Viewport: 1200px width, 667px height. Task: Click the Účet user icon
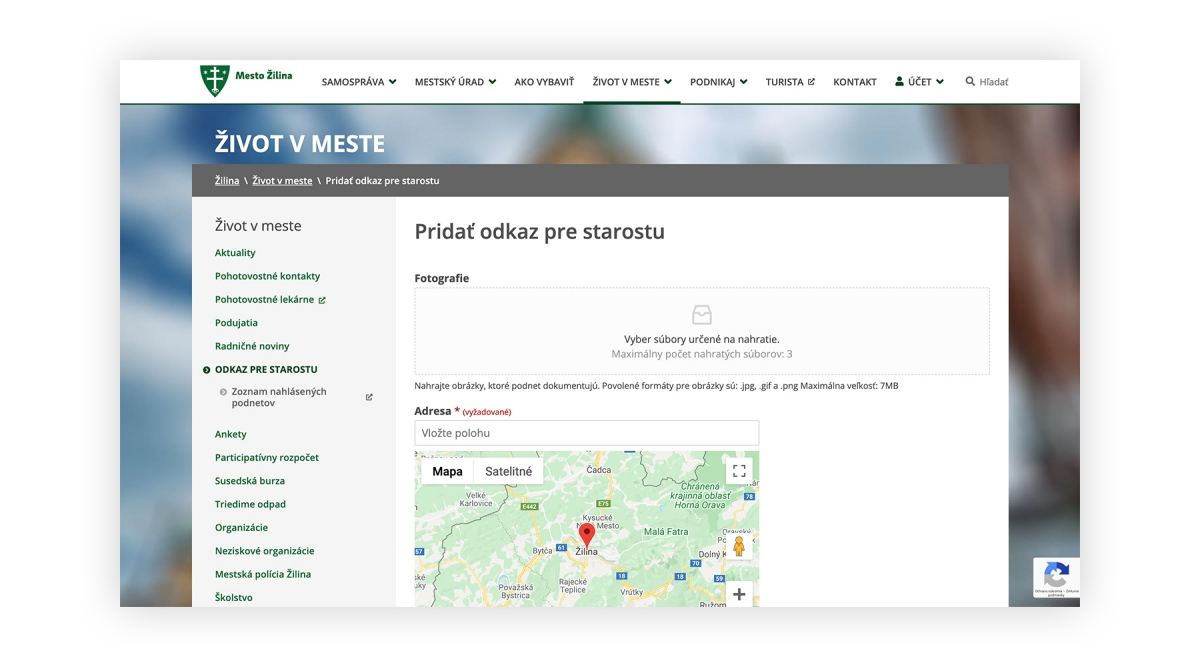pyautogui.click(x=899, y=82)
